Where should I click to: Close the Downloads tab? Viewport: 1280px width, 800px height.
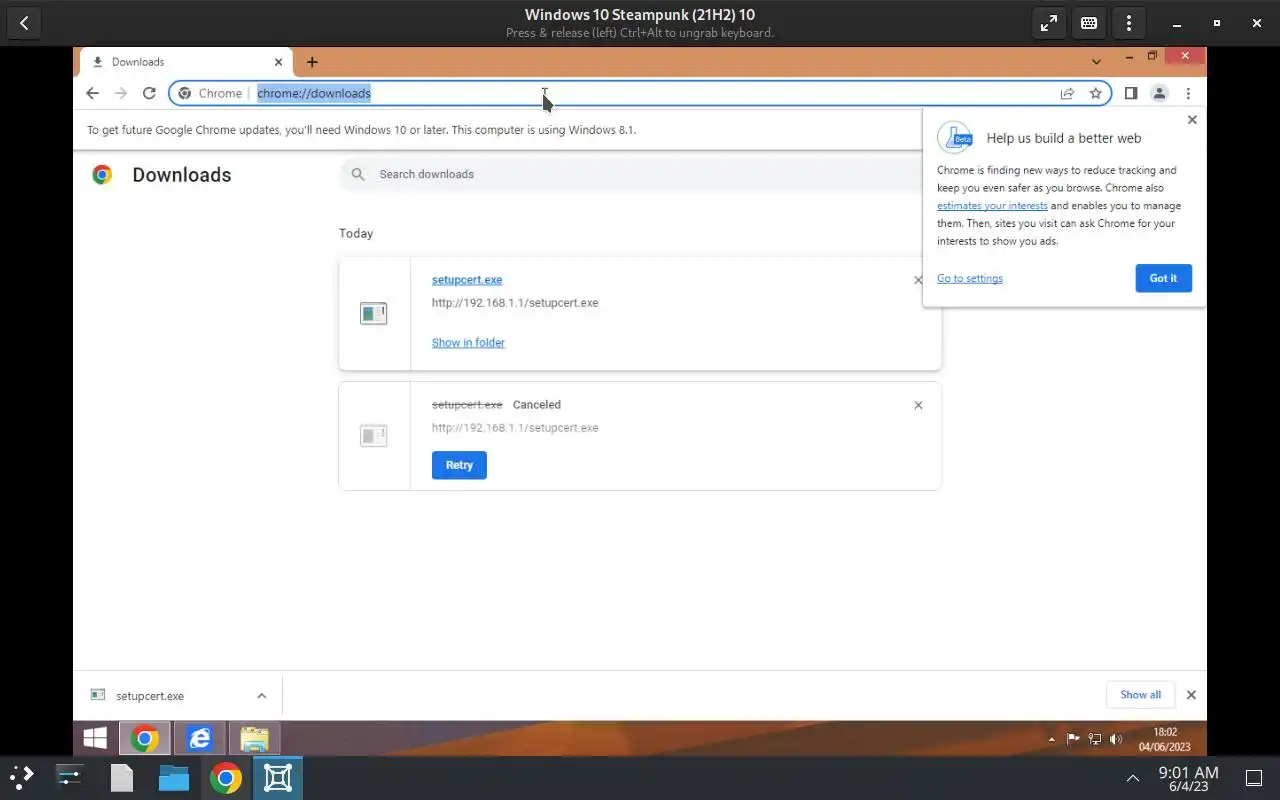[x=278, y=62]
